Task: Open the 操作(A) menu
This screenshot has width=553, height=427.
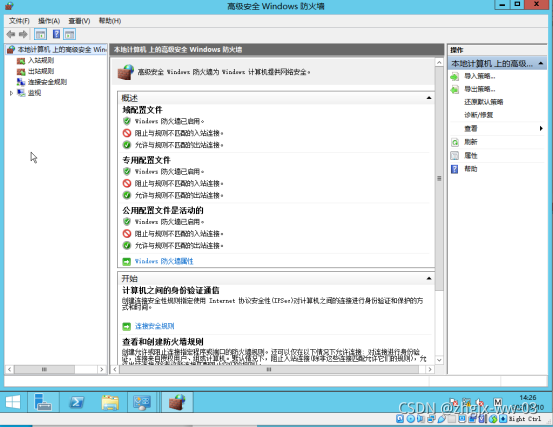Action: click(x=49, y=21)
